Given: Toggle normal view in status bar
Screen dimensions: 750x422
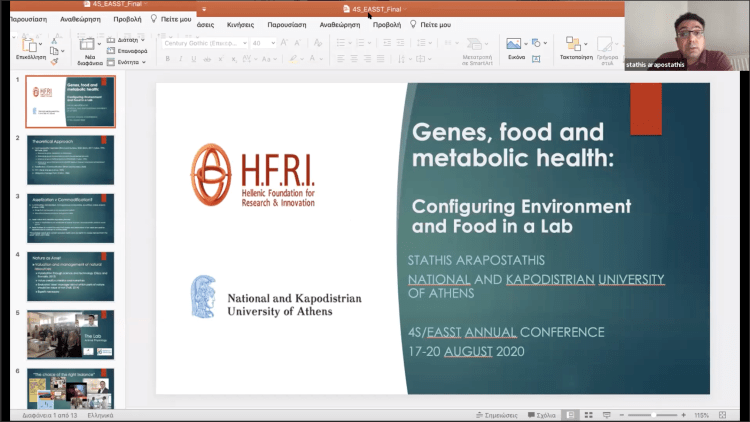Looking at the screenshot, I should click(x=569, y=415).
